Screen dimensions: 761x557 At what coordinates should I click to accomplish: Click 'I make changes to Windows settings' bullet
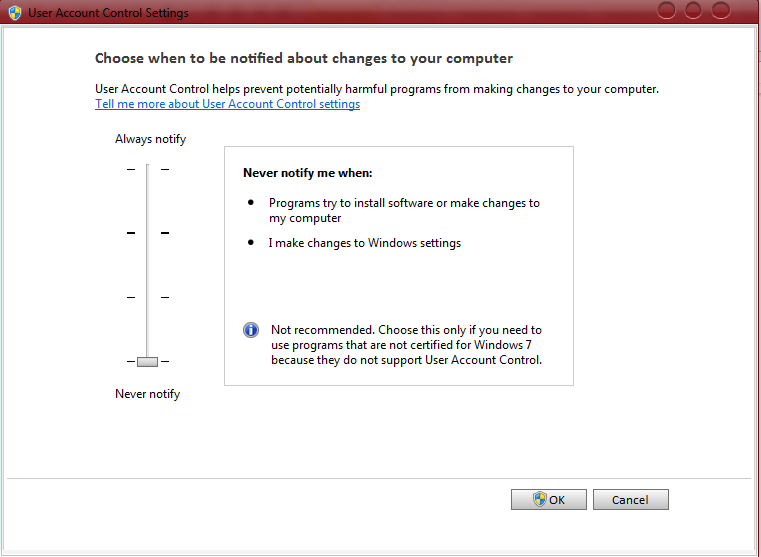(364, 243)
